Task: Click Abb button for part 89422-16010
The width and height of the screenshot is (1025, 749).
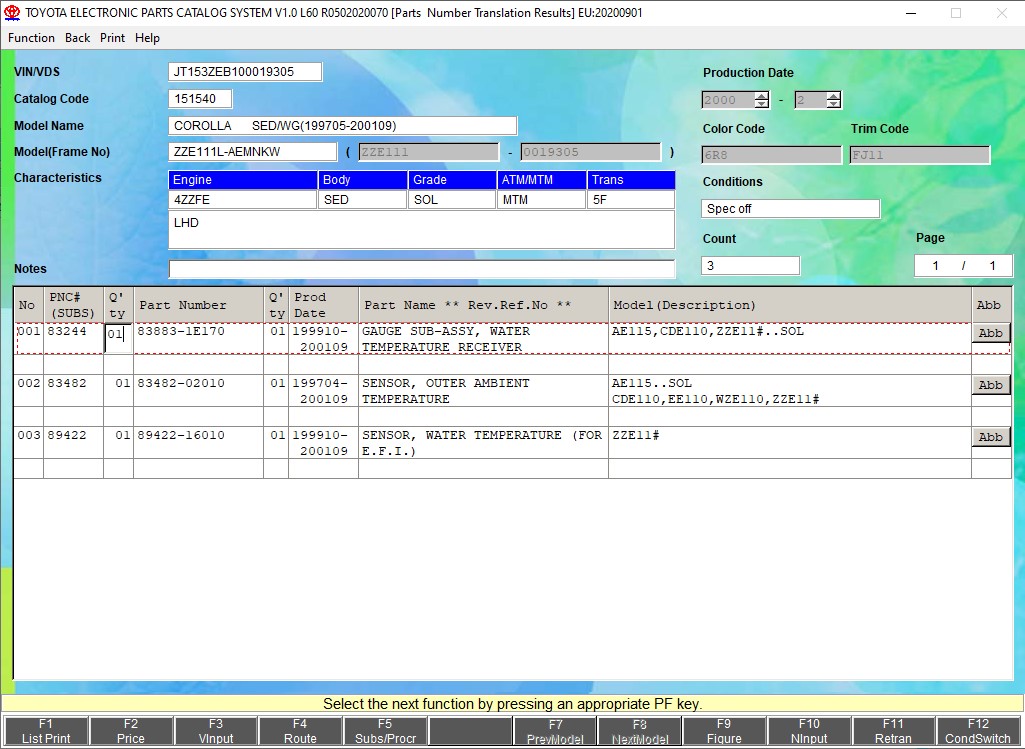Action: 990,437
